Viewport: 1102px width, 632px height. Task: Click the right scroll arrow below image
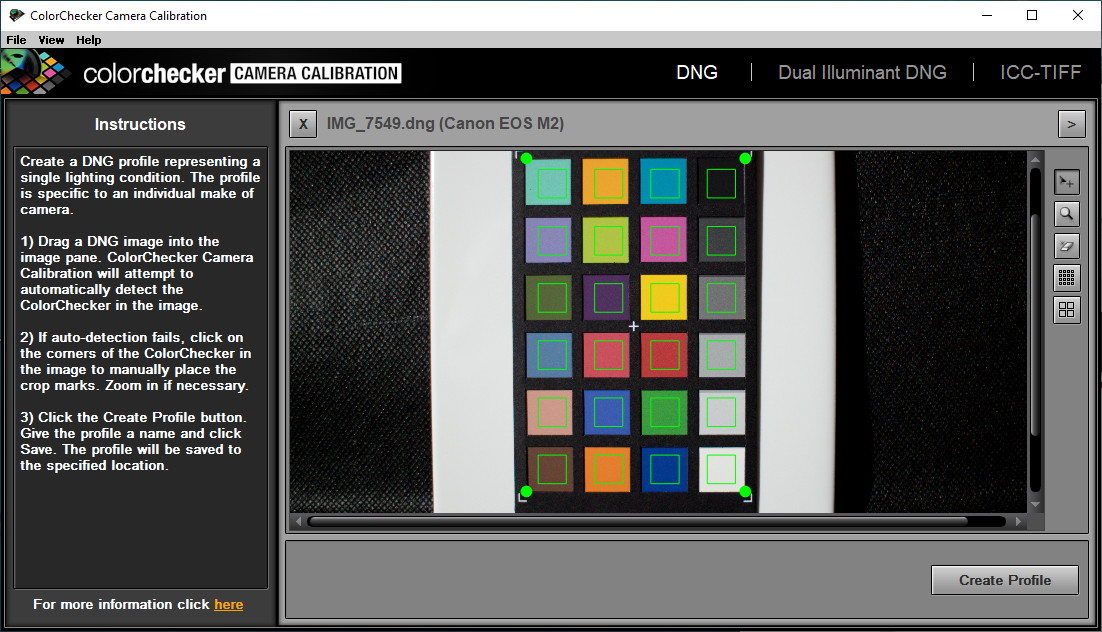1018,522
